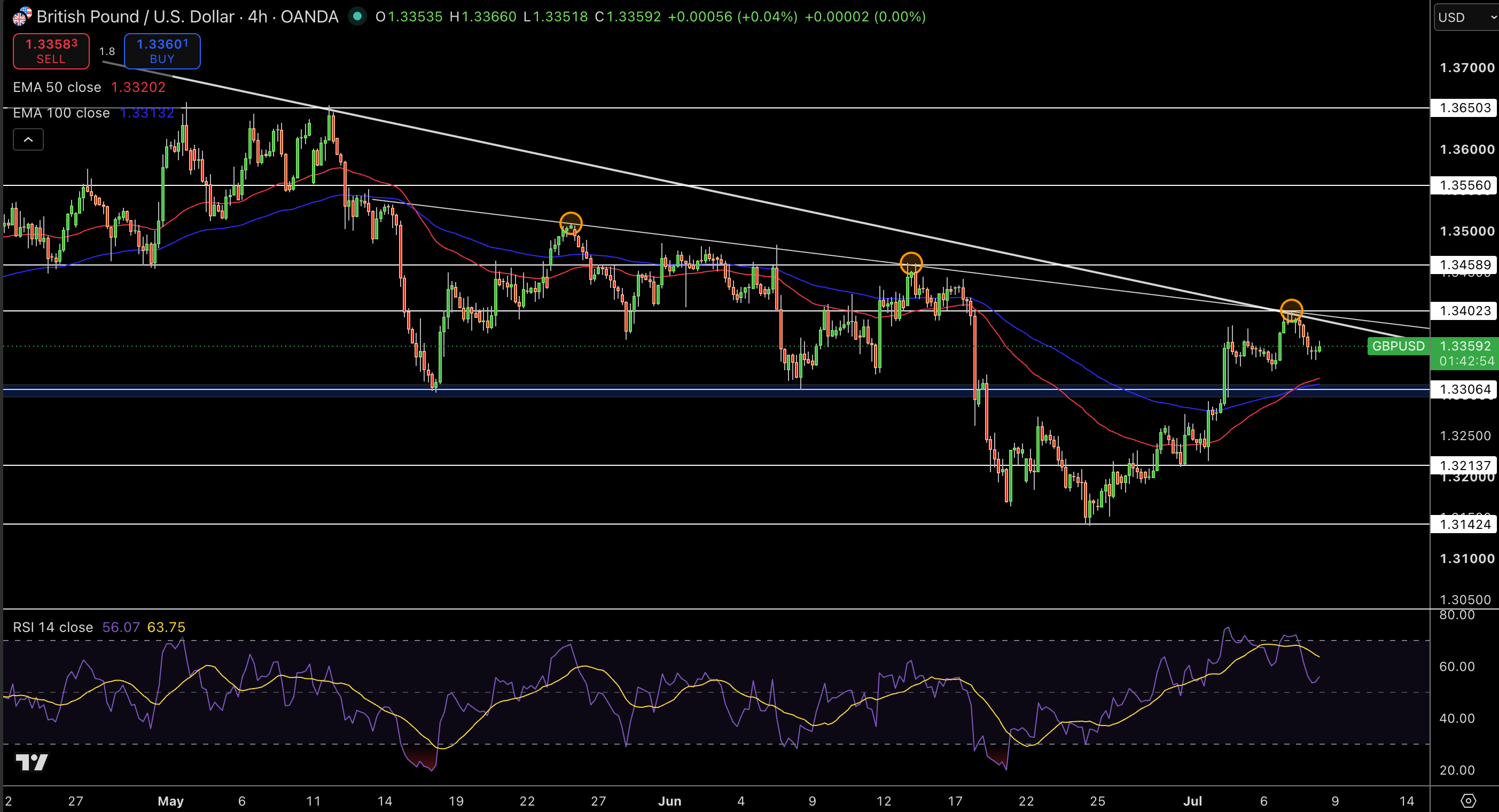Click the 1.36503 horizontal line price label
The image size is (1499, 812).
1464,108
